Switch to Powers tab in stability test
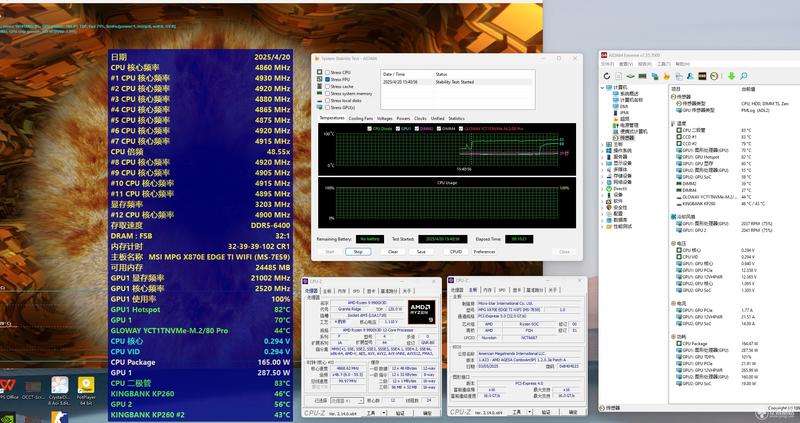 403,118
